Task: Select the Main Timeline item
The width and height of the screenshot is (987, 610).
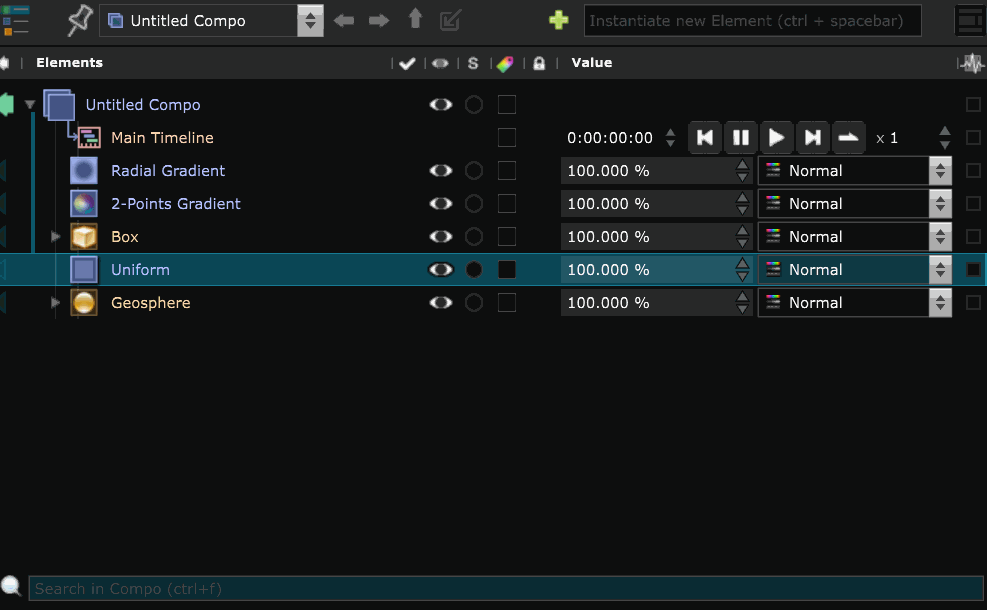Action: (162, 138)
